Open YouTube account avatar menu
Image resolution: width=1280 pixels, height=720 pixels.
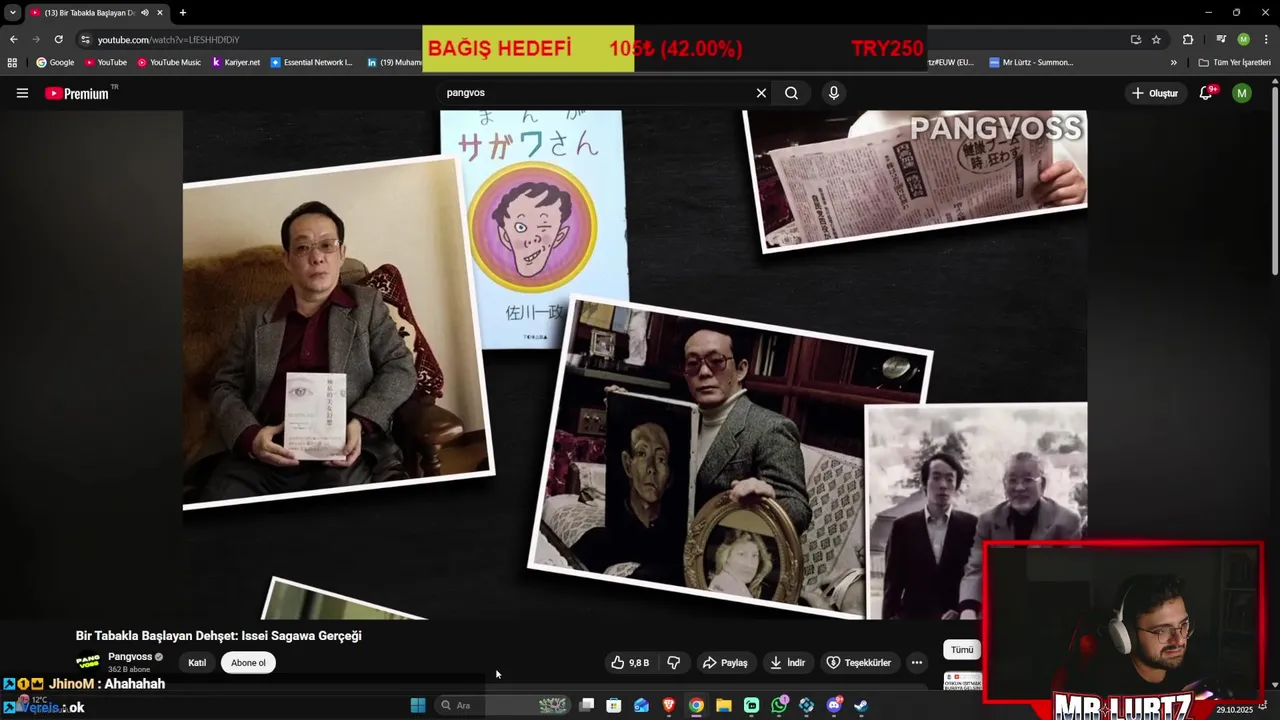click(1241, 93)
